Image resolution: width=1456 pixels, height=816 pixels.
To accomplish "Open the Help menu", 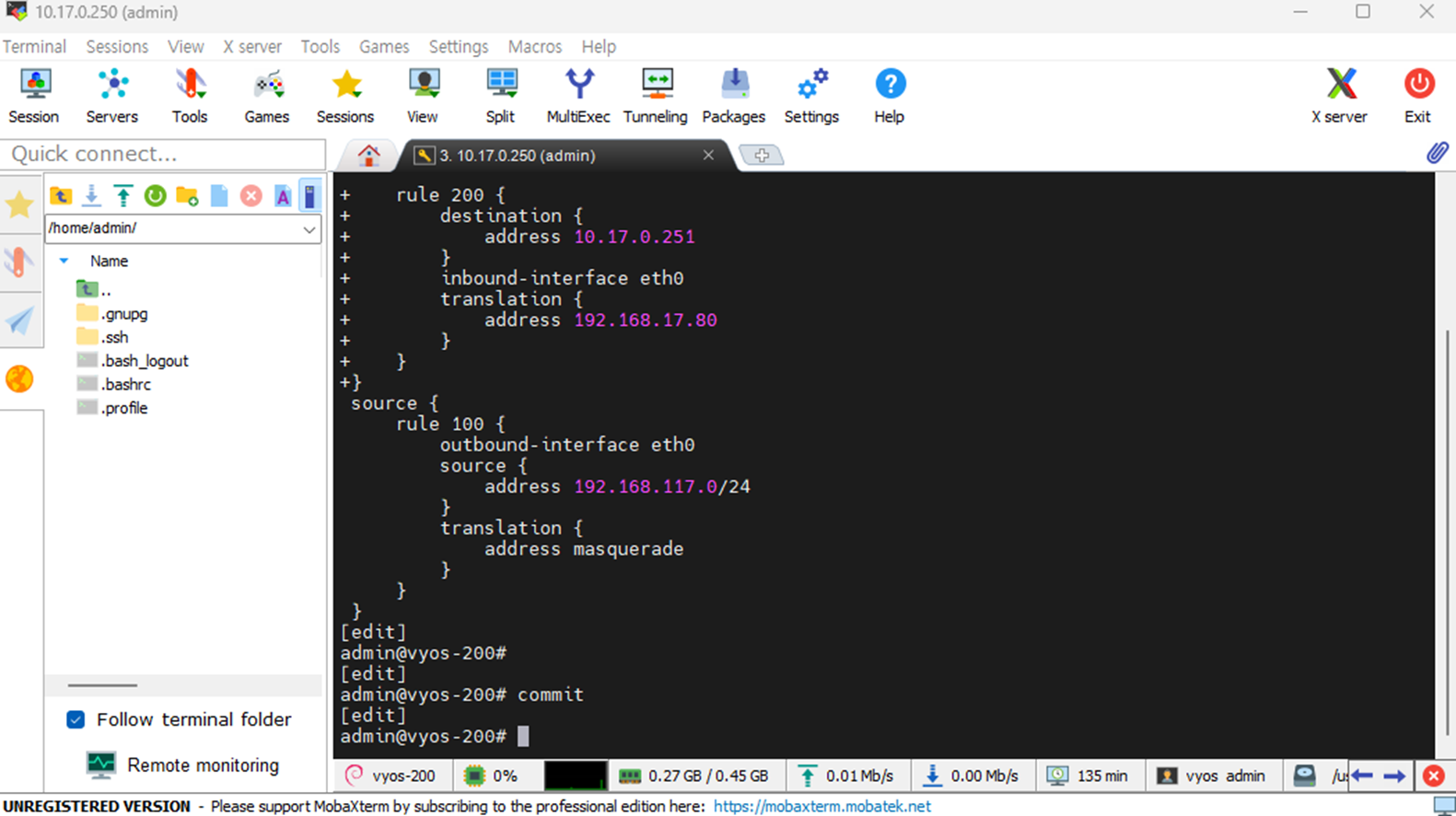I will (599, 46).
